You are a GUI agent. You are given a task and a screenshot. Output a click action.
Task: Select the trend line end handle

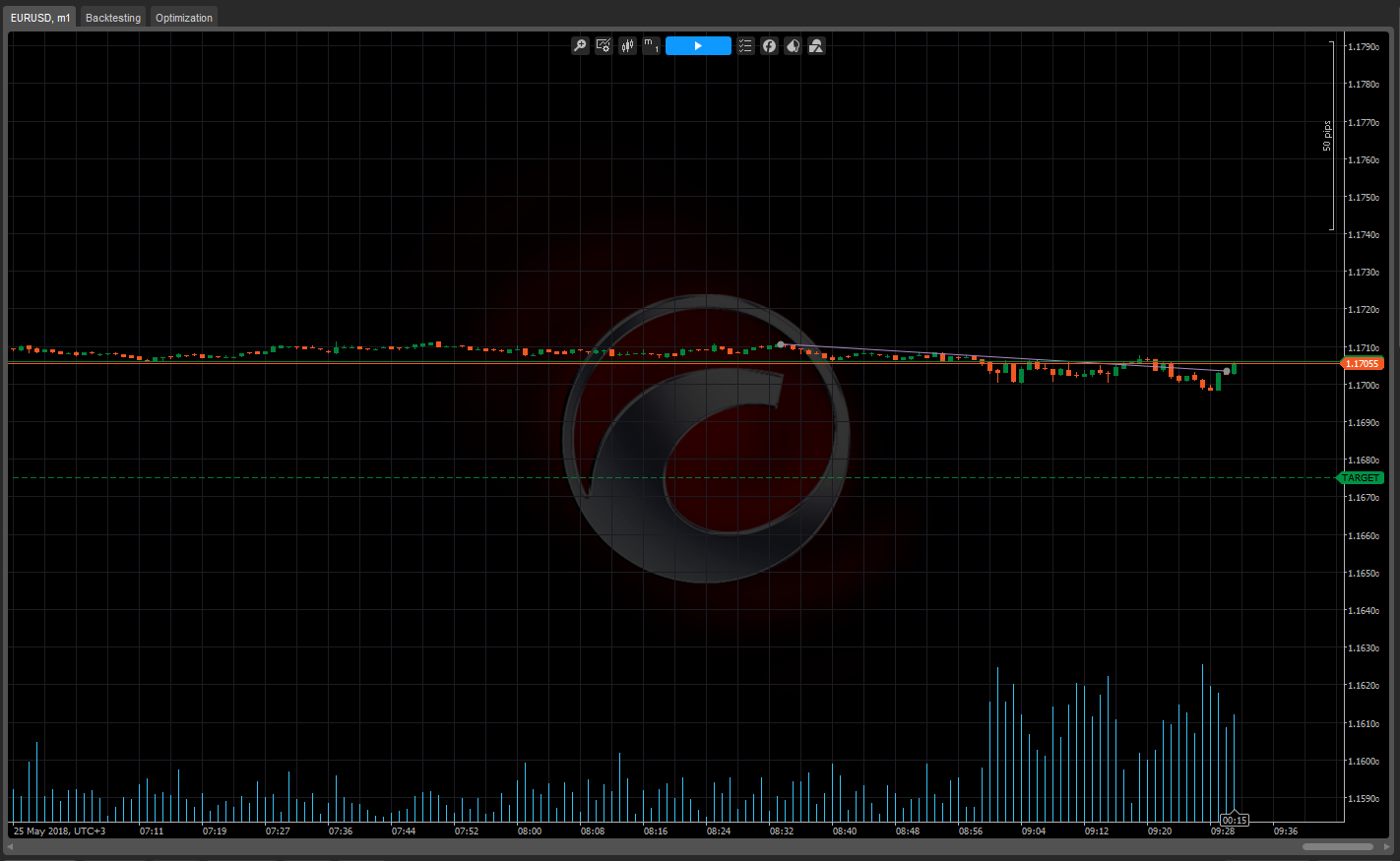click(1226, 371)
